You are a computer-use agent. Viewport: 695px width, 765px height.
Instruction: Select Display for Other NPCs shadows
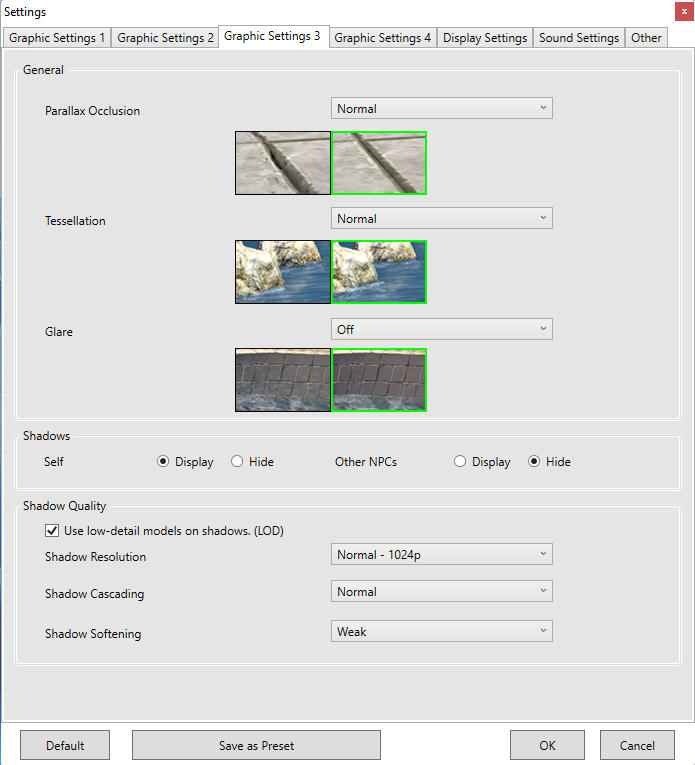coord(460,462)
